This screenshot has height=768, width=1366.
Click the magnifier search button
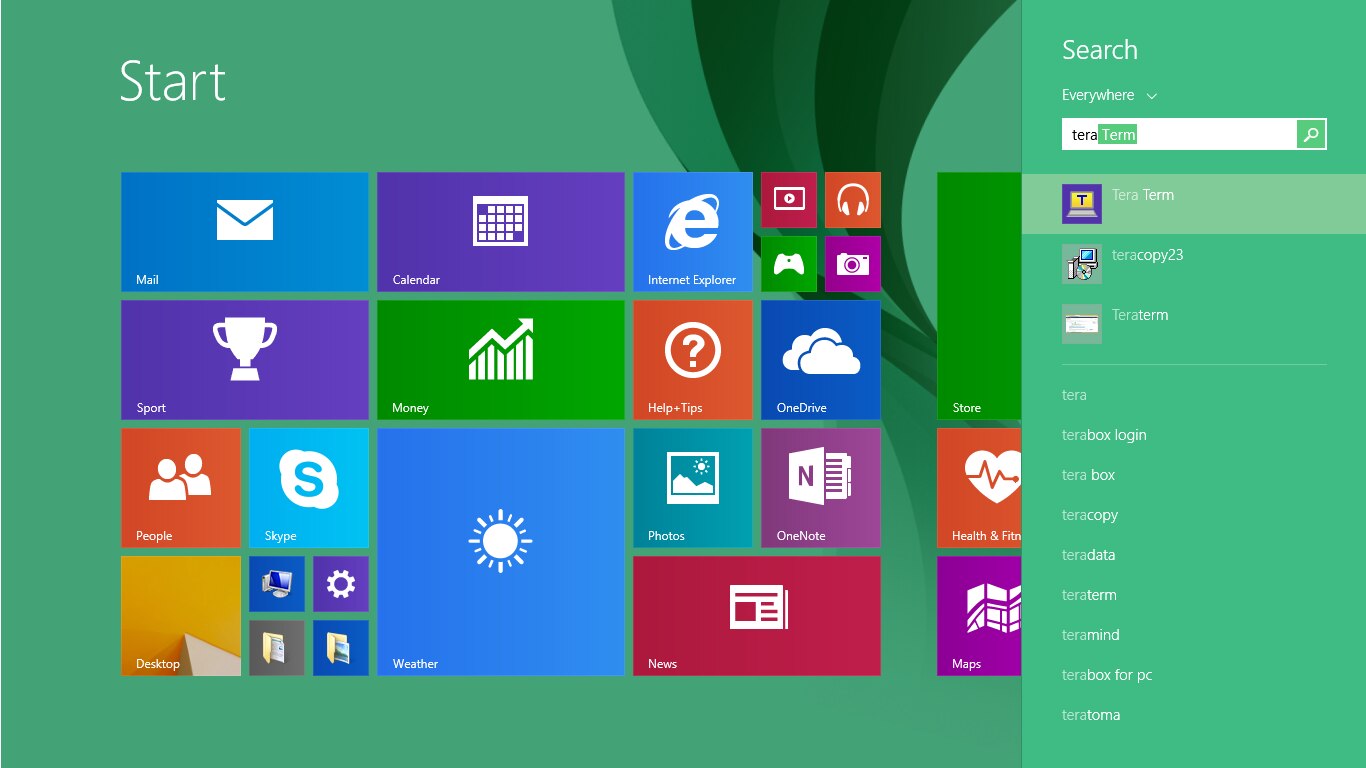coord(1311,134)
